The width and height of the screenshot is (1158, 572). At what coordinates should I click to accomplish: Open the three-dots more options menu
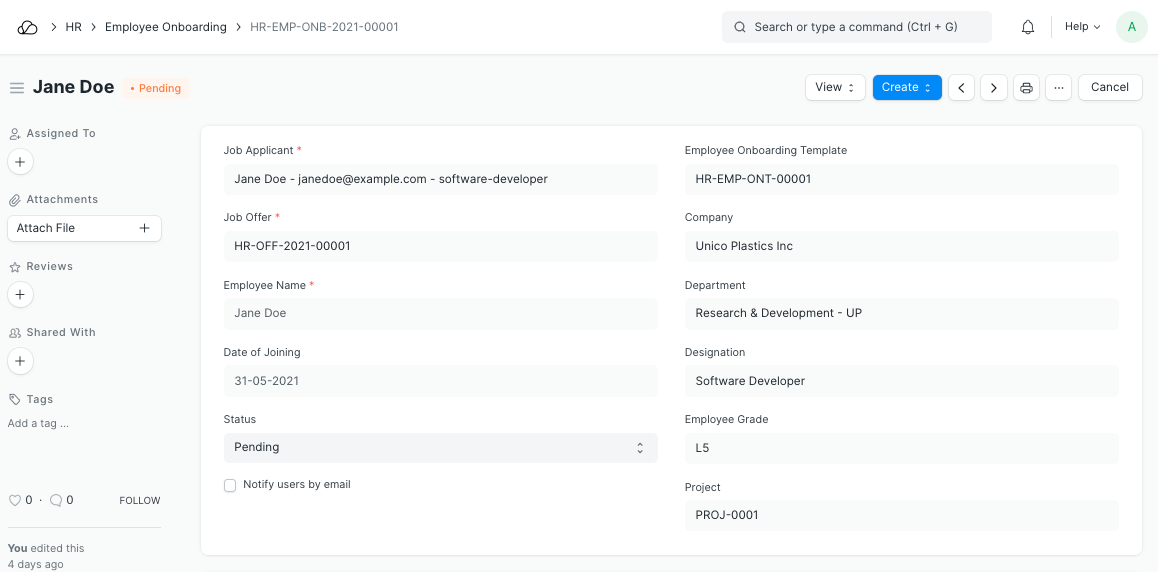(1058, 88)
